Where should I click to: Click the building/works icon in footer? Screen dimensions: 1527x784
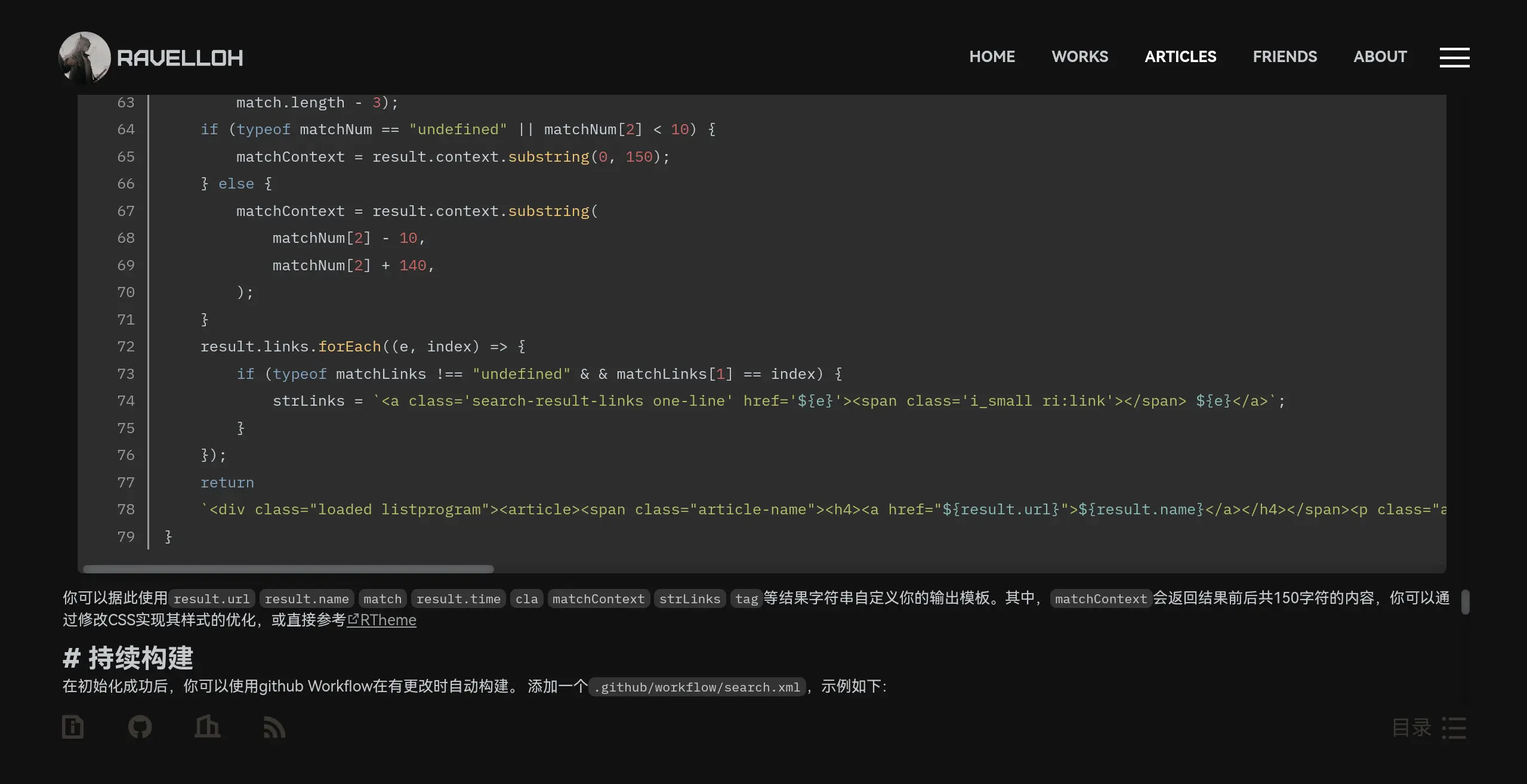[x=207, y=727]
